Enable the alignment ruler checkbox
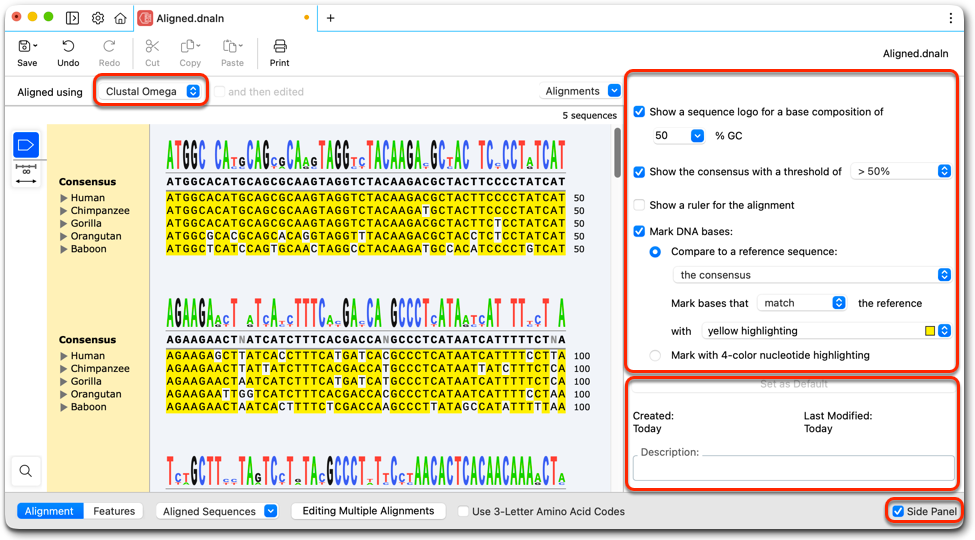 point(639,205)
